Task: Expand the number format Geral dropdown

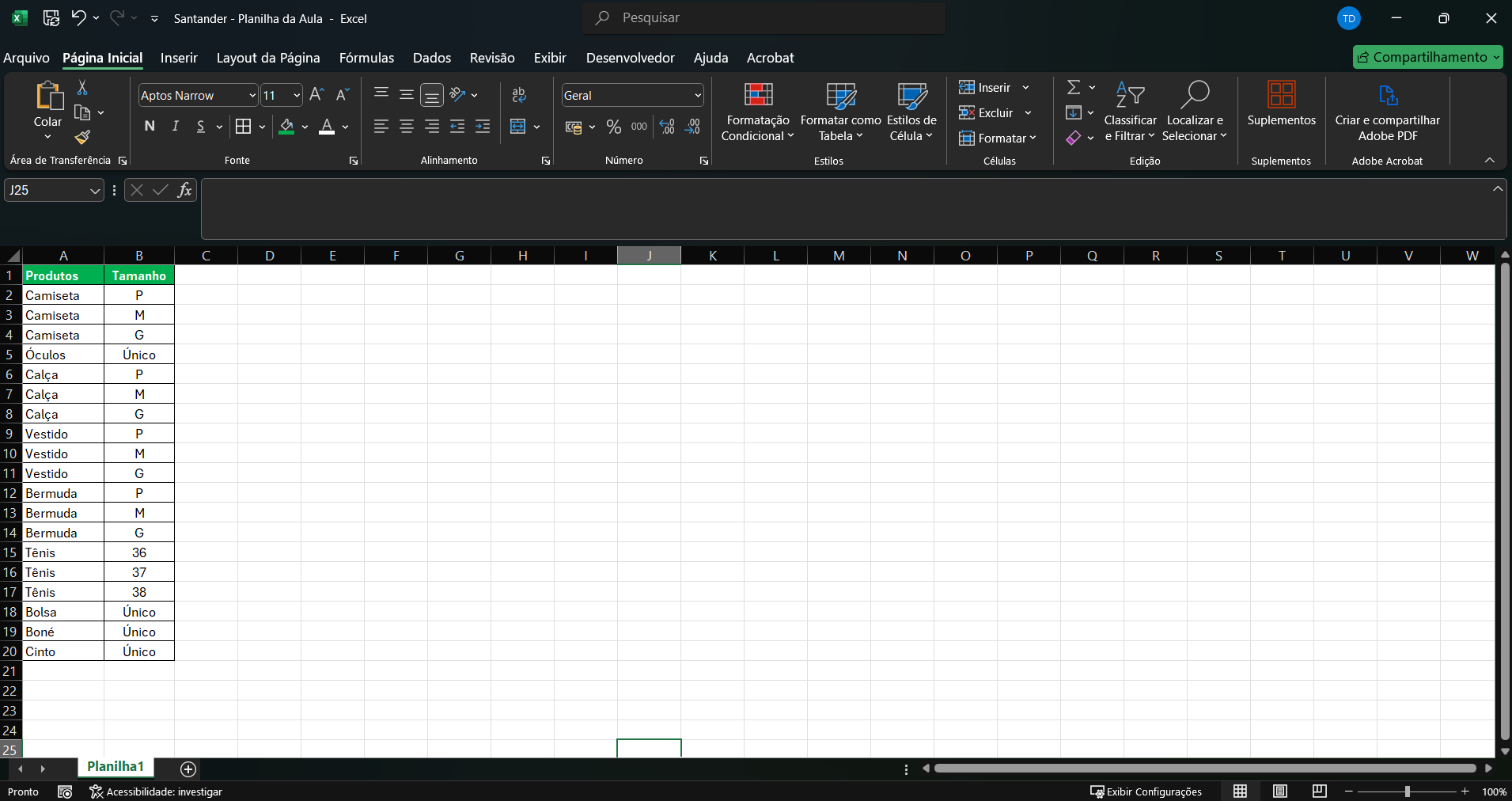Action: (697, 96)
